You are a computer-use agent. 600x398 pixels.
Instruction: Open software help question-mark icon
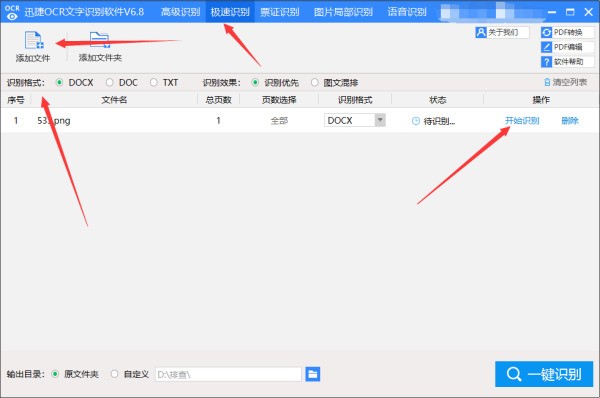tap(546, 62)
